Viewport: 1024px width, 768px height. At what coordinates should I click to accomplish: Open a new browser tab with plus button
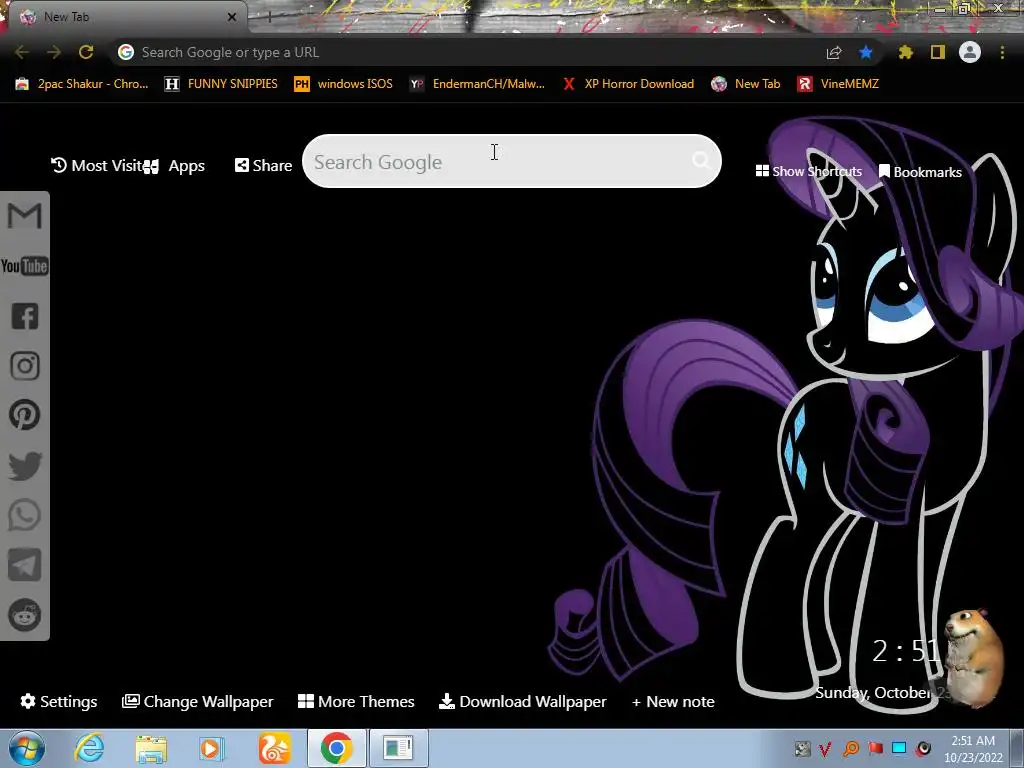[269, 18]
